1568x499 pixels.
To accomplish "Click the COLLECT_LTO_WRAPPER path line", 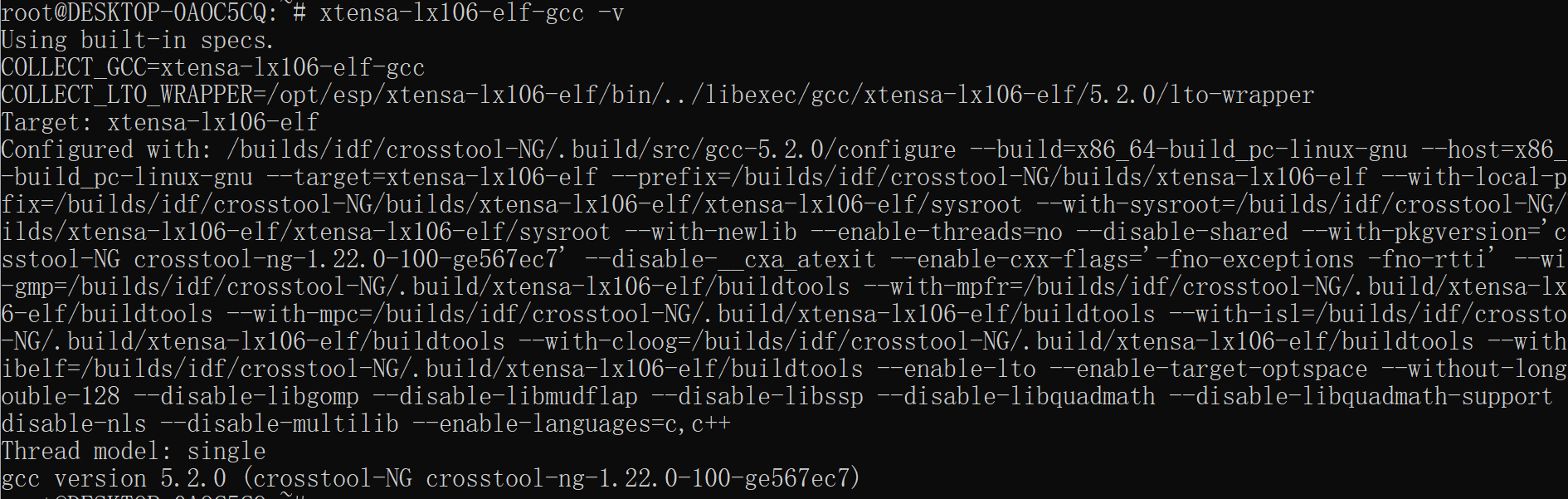I will coord(658,95).
